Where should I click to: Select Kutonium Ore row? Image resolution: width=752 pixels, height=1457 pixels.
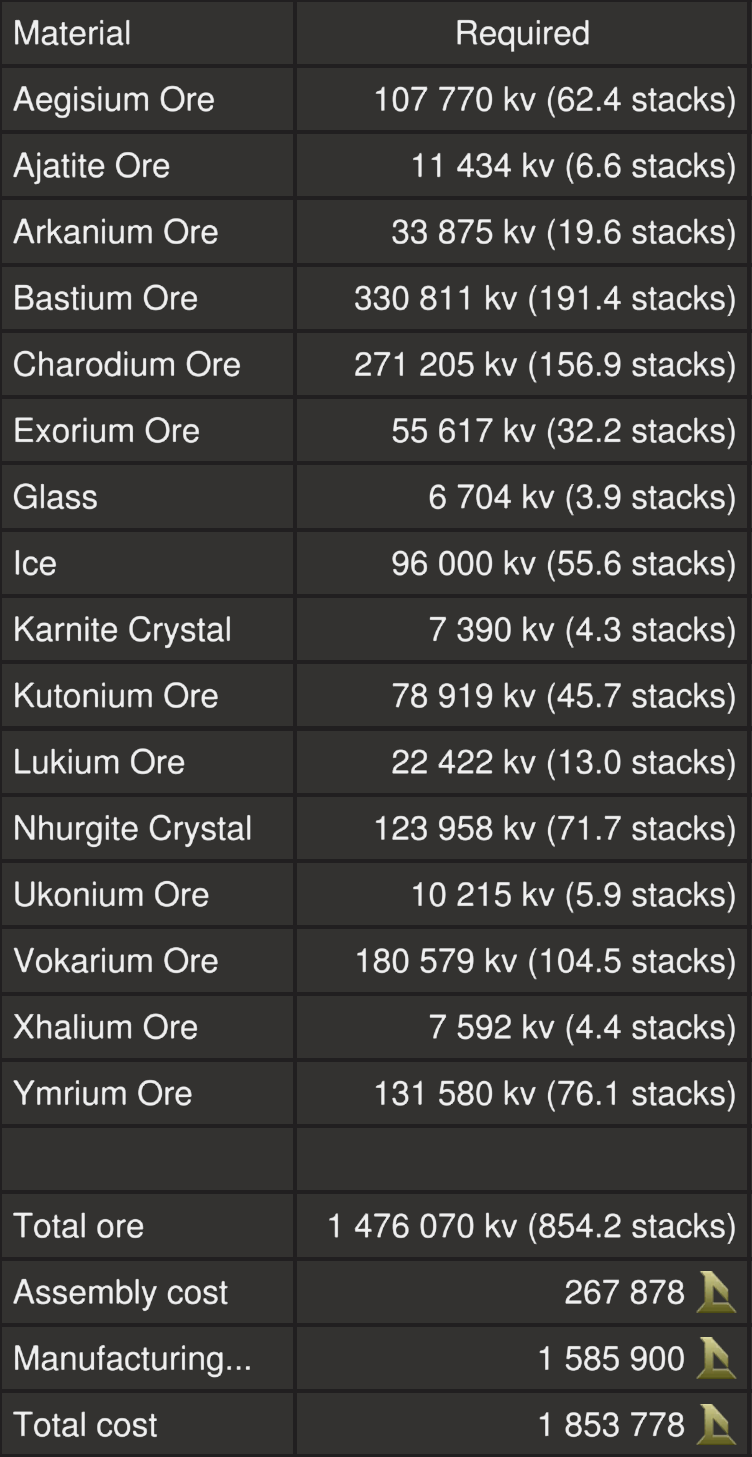coord(115,695)
